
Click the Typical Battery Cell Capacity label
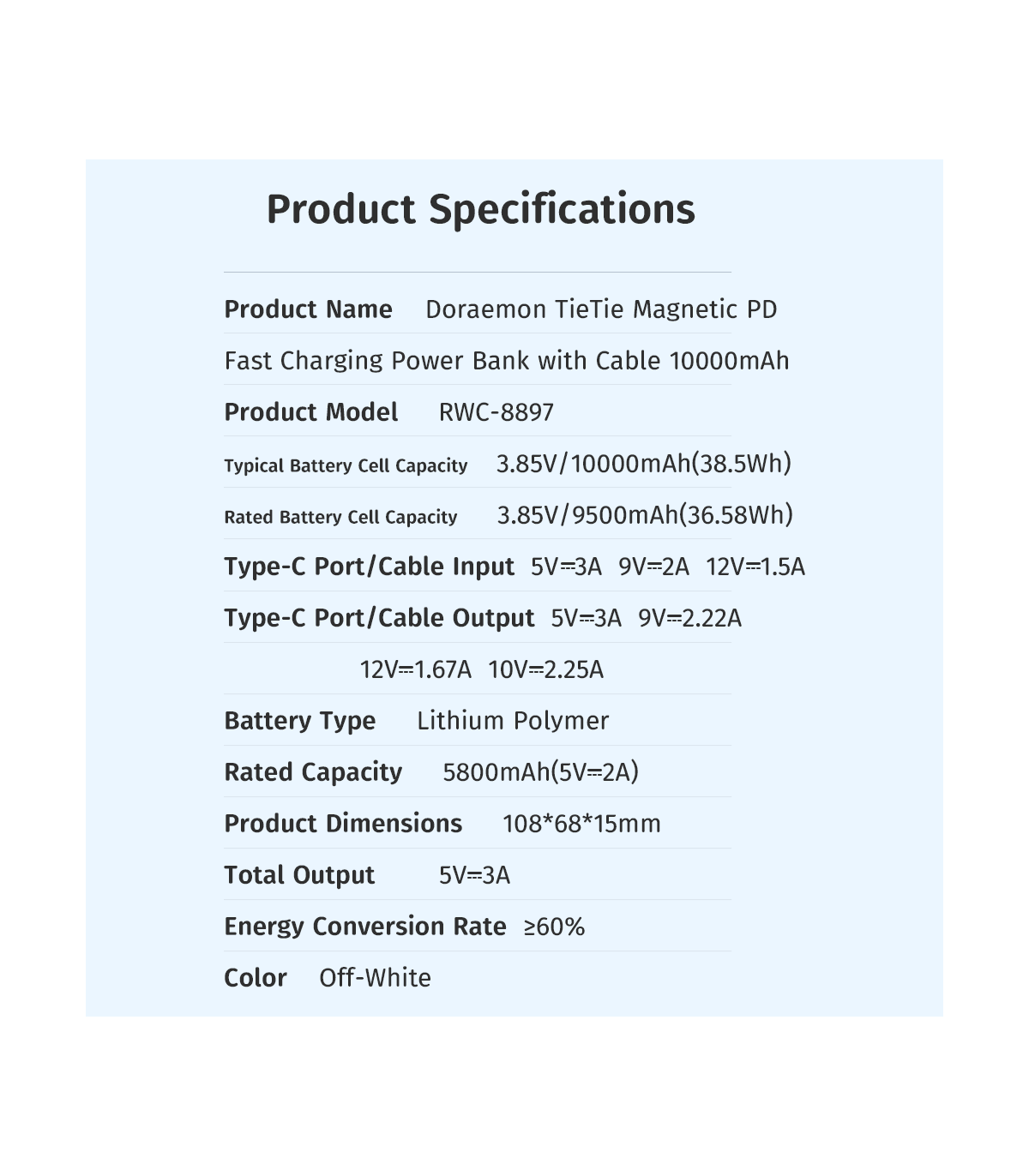click(x=346, y=465)
